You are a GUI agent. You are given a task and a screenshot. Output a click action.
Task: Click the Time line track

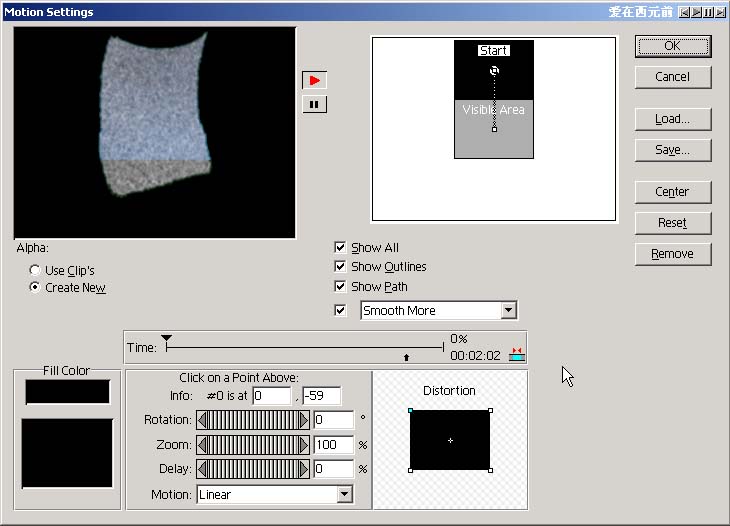click(x=305, y=347)
